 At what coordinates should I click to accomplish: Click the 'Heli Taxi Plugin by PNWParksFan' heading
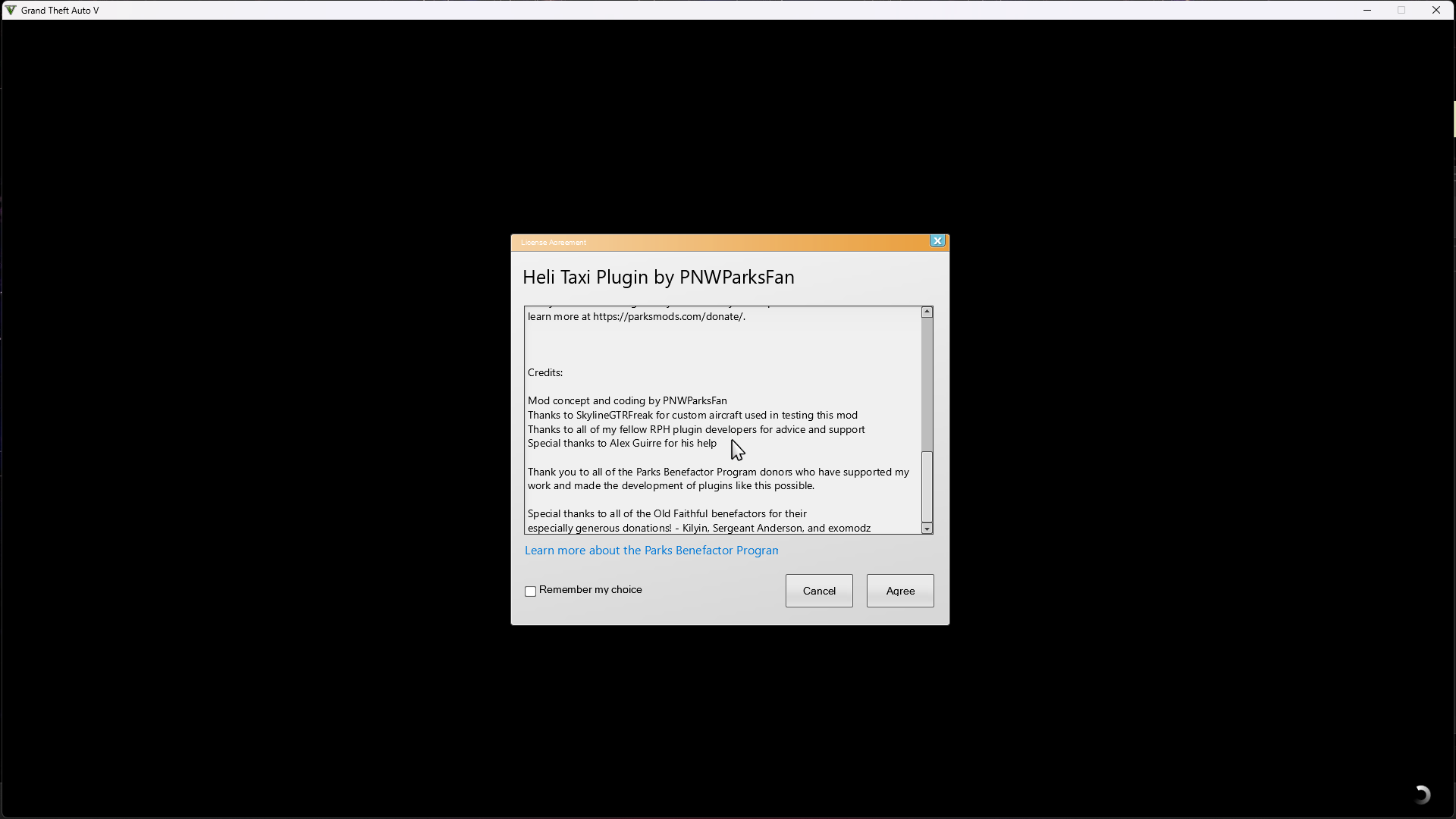(658, 278)
